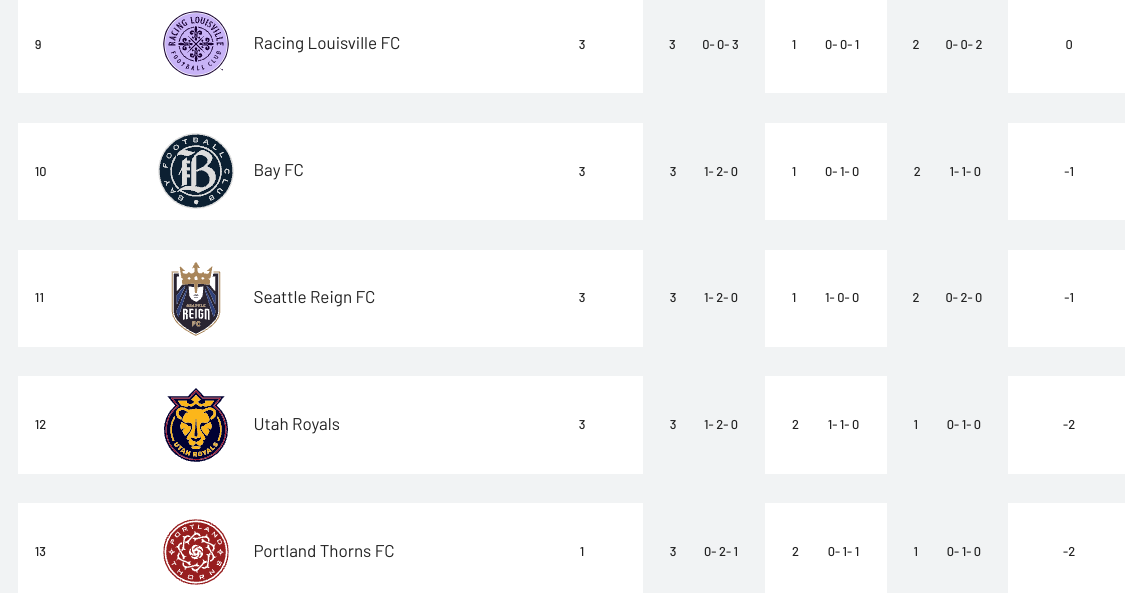Click Racing Louisville's goal difference 0

[1069, 44]
